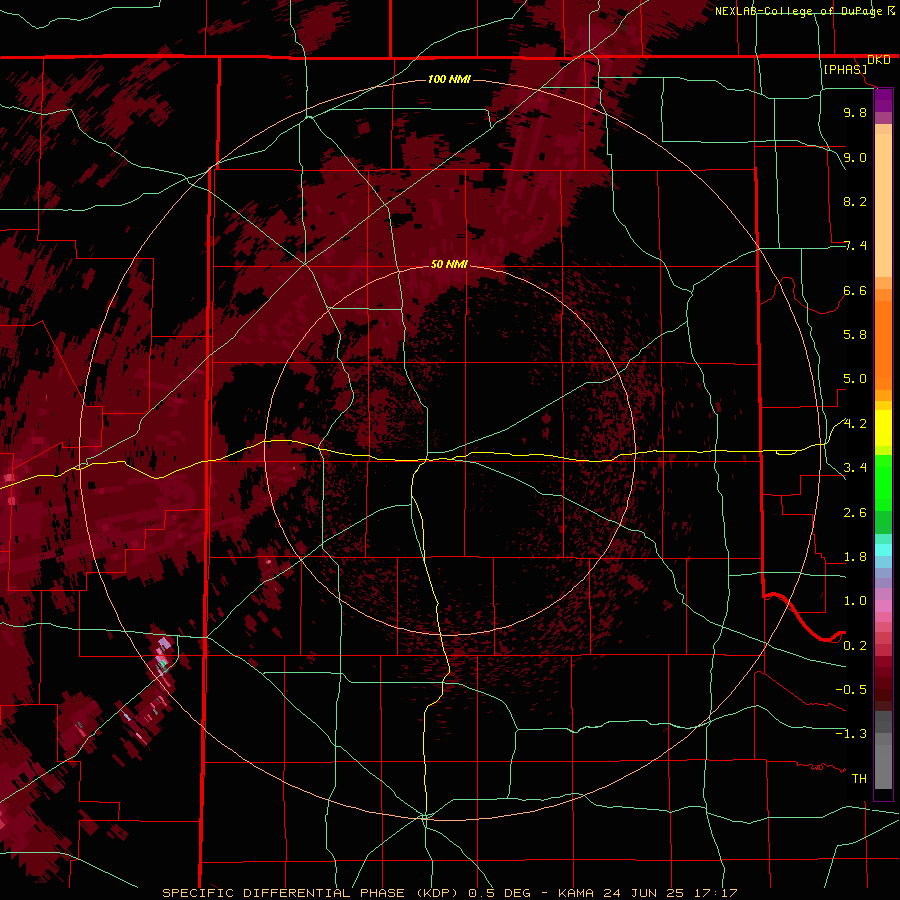This screenshot has width=900, height=900.
Task: Click the NEXLAB-College of DuPage credit text
Action: click(798, 11)
